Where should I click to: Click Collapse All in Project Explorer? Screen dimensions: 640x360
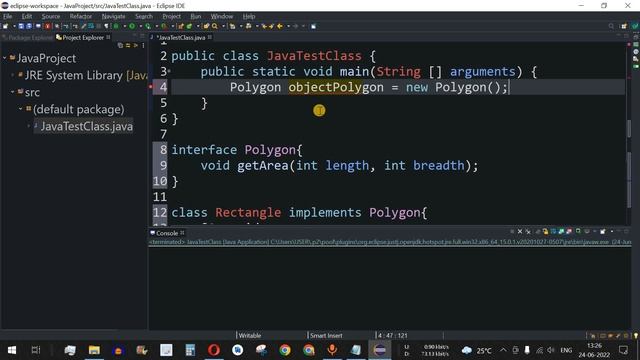coord(120,45)
